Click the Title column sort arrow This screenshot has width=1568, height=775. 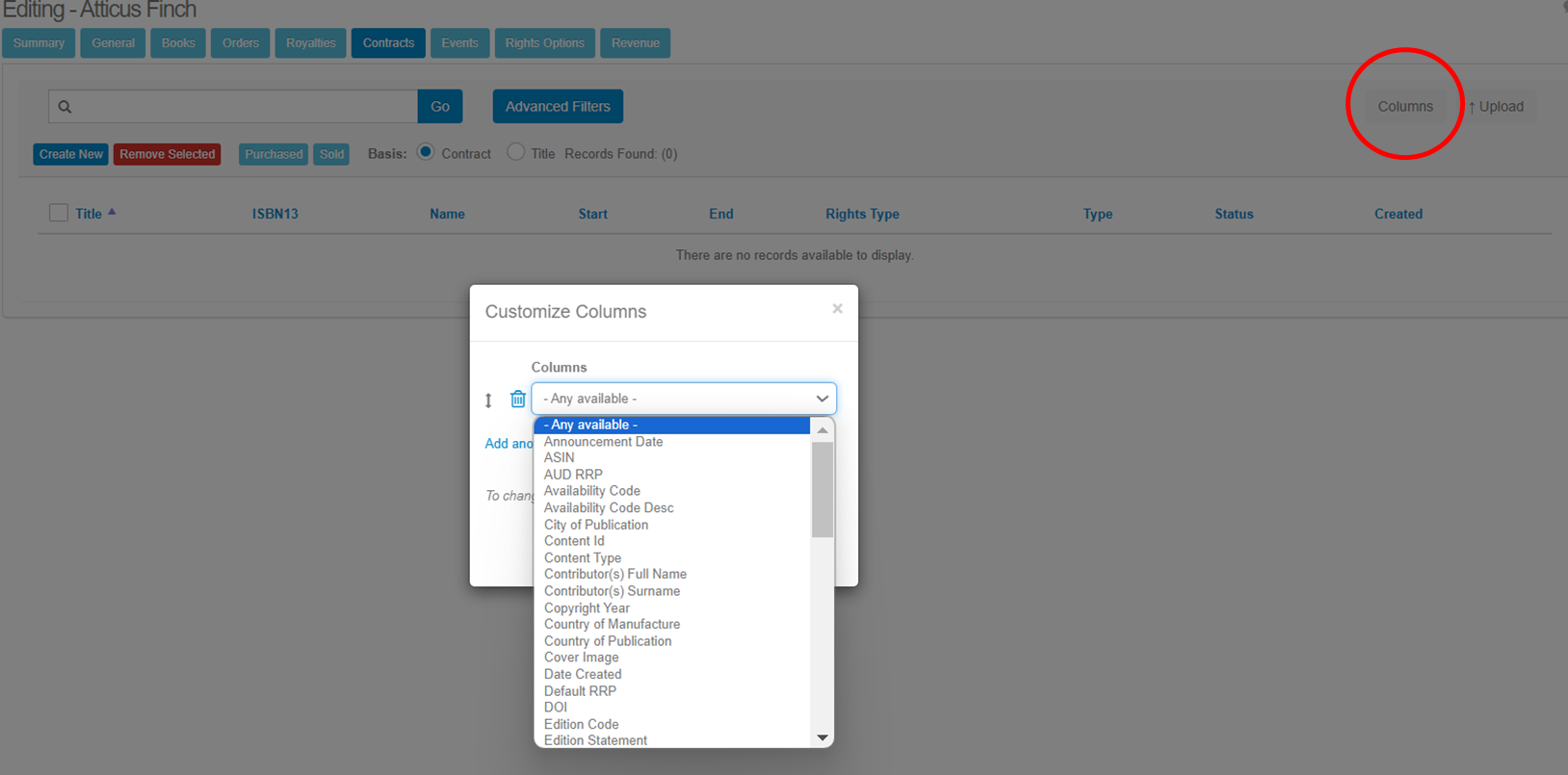coord(112,212)
